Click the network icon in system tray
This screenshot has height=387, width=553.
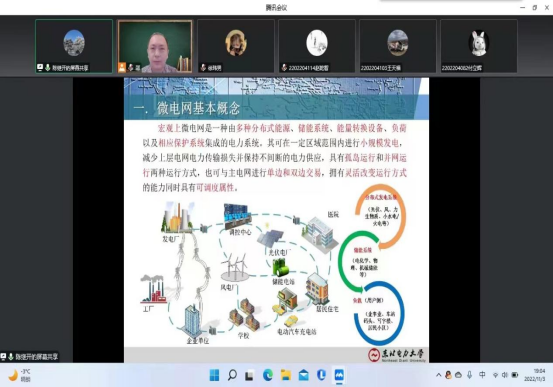(495, 375)
